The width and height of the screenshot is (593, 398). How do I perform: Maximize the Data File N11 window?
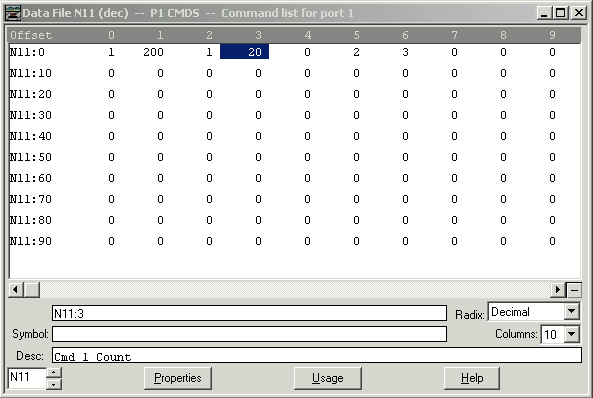561,13
